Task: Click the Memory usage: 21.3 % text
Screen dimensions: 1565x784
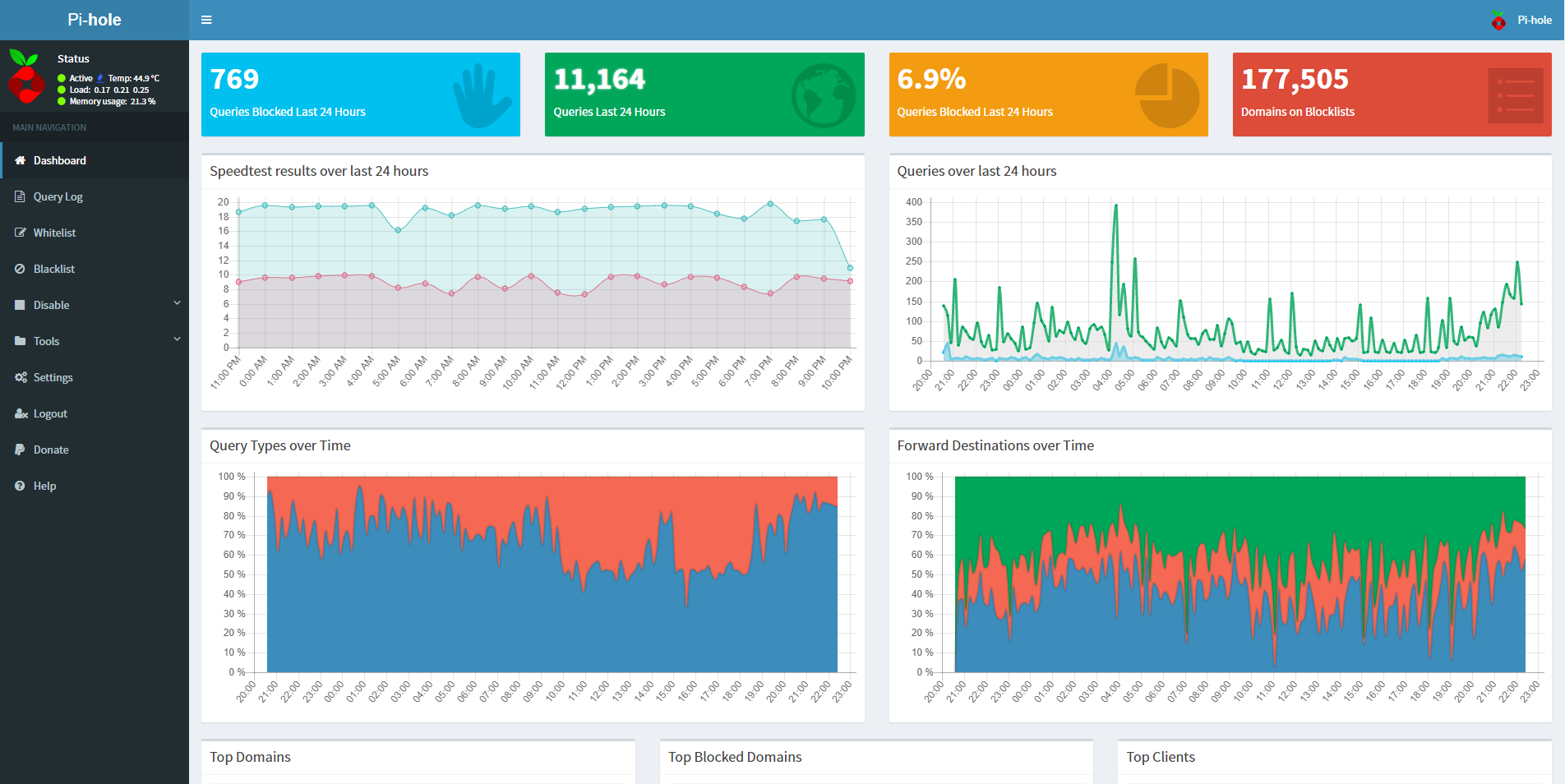Action: 113,101
